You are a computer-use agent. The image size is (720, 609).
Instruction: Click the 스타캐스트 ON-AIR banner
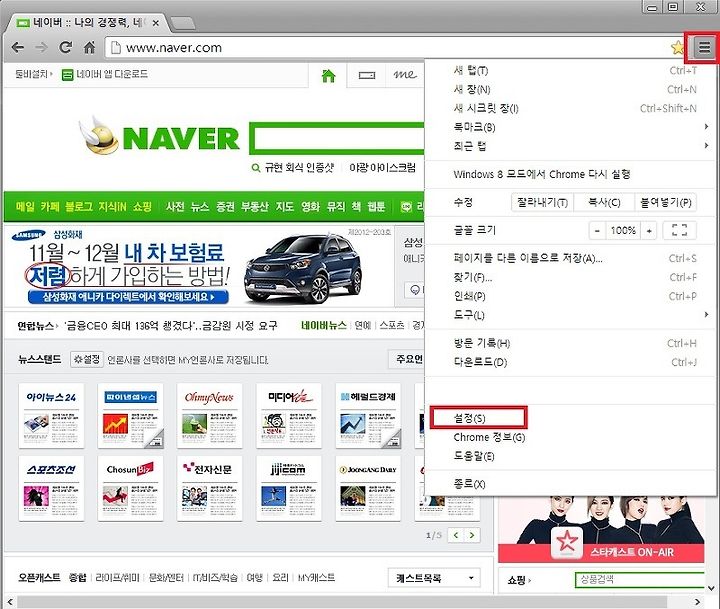[x=602, y=530]
